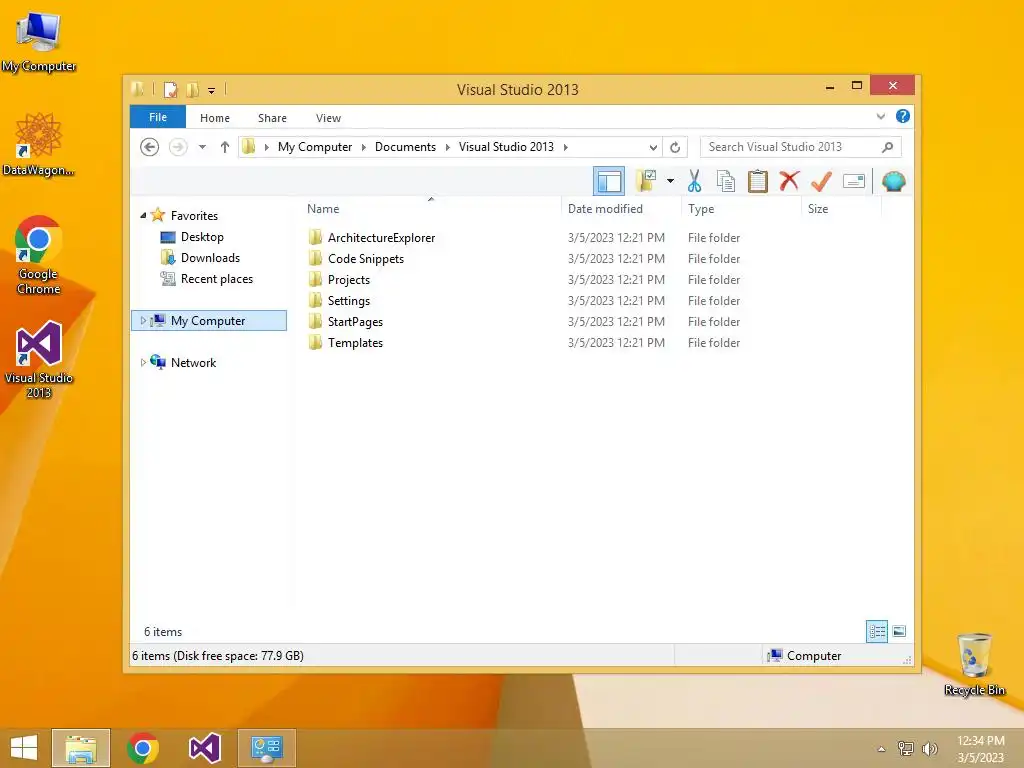Select the Templates folder

(355, 342)
